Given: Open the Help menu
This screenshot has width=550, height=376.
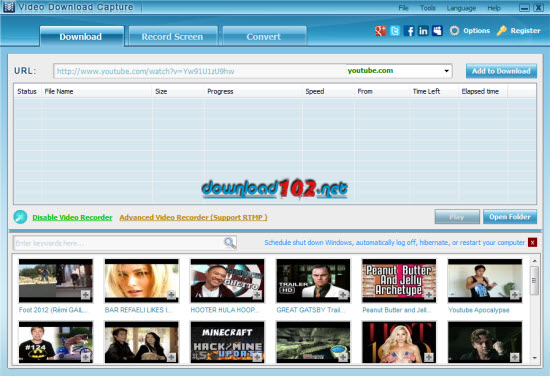Looking at the screenshot, I should point(494,8).
